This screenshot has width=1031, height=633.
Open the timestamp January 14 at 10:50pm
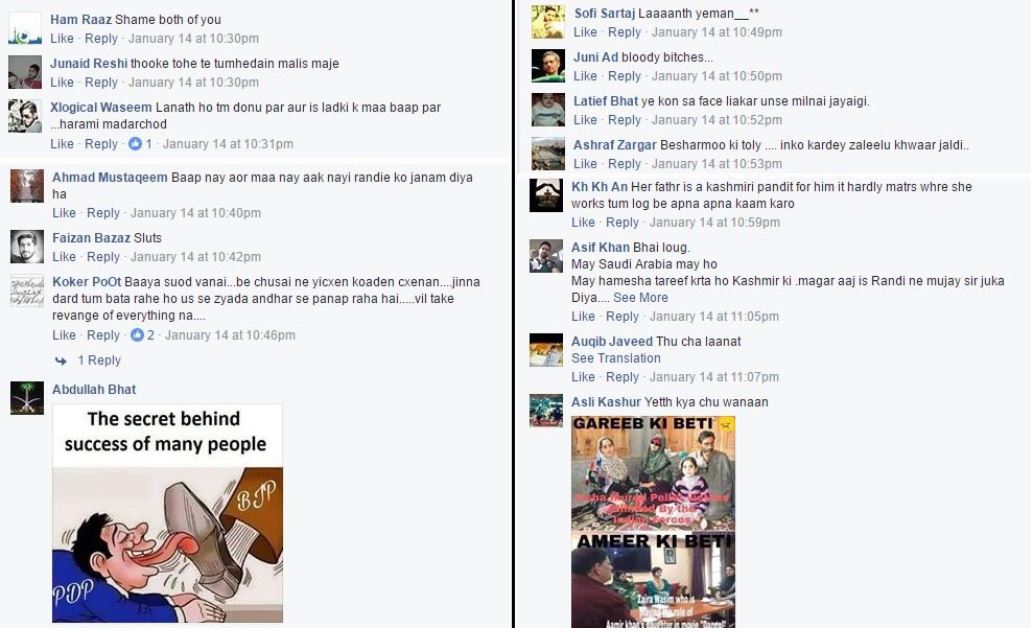pos(717,76)
